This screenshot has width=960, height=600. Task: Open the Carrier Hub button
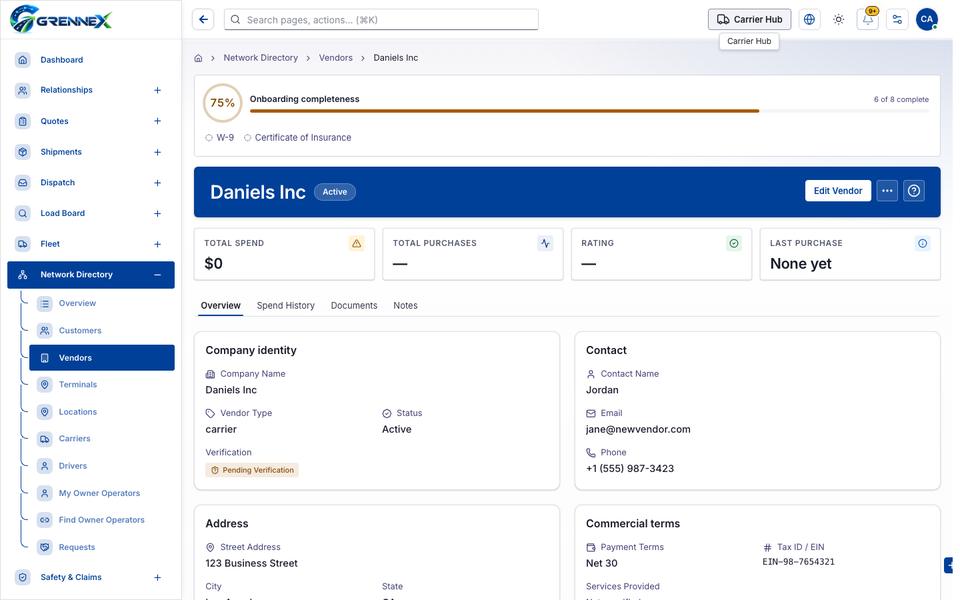[749, 20]
